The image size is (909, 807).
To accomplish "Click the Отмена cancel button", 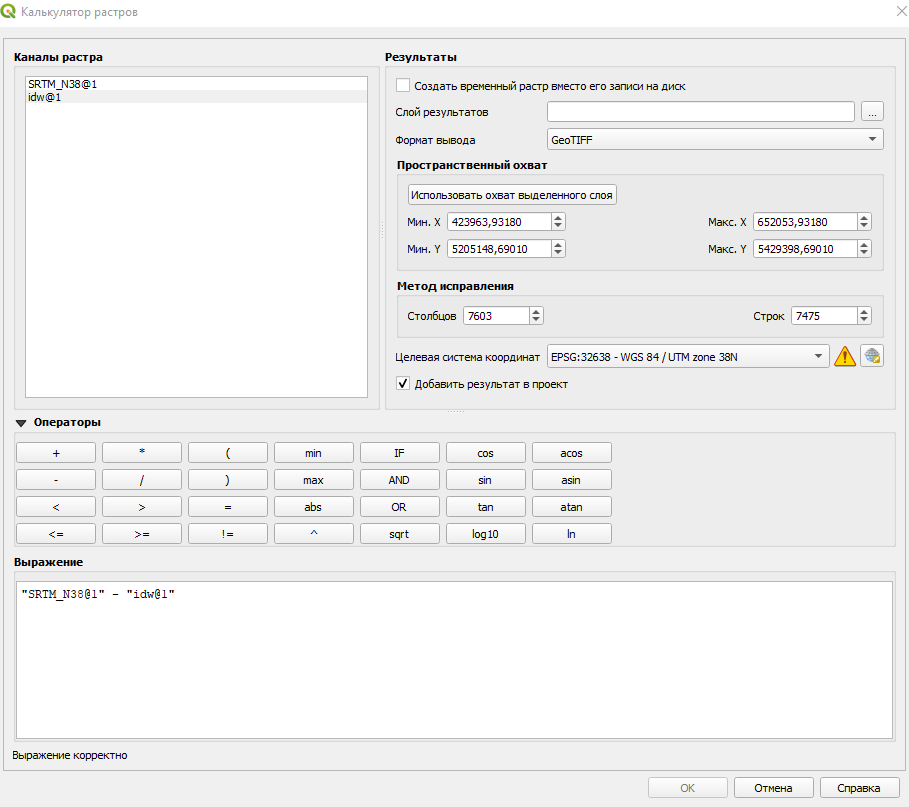I will (x=773, y=788).
